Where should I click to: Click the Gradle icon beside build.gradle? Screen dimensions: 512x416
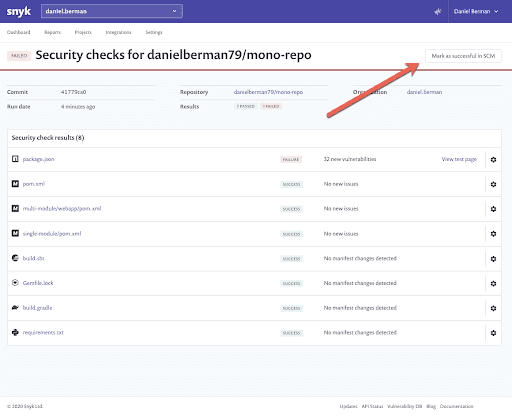(x=15, y=307)
